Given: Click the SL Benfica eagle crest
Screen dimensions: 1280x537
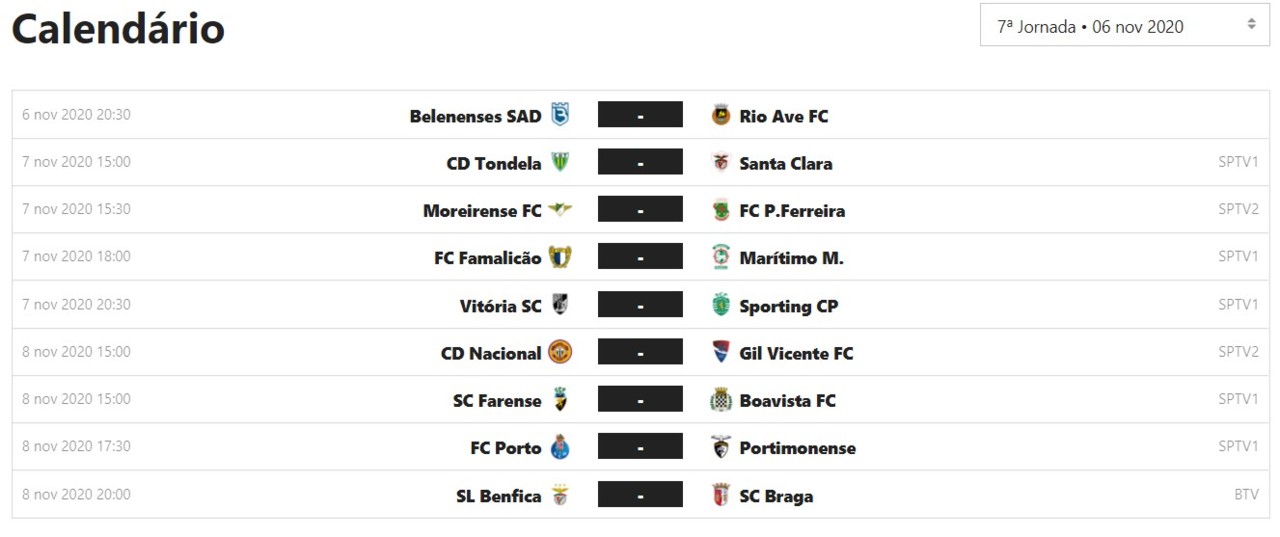Looking at the screenshot, I should [x=560, y=495].
